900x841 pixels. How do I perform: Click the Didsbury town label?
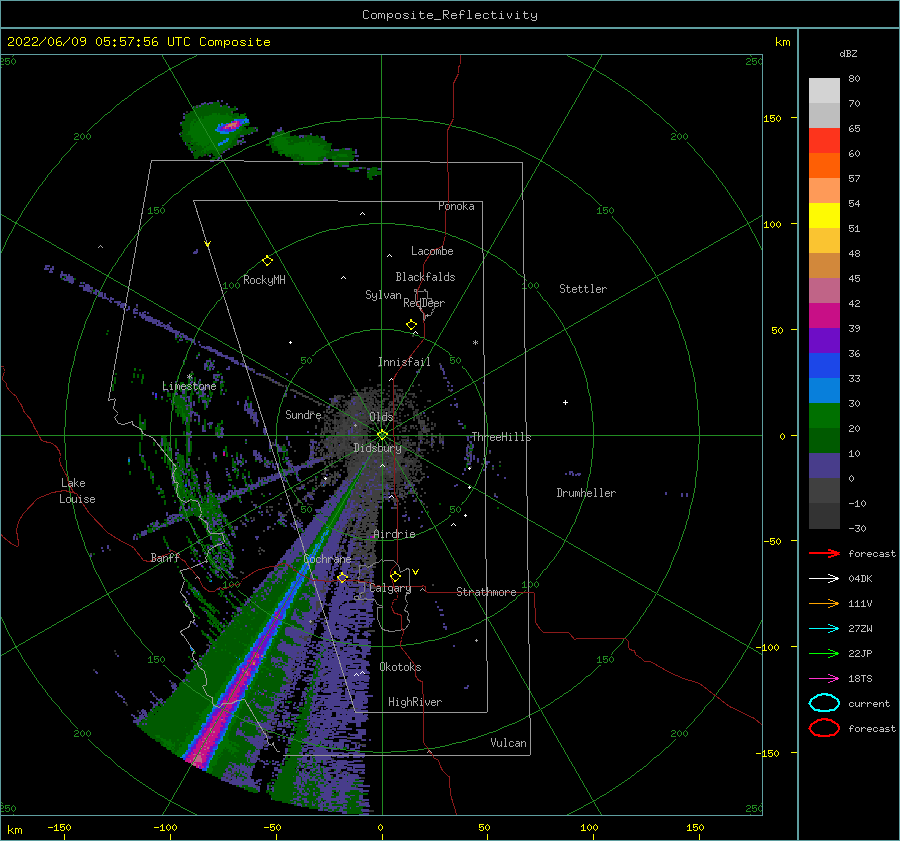[377, 448]
